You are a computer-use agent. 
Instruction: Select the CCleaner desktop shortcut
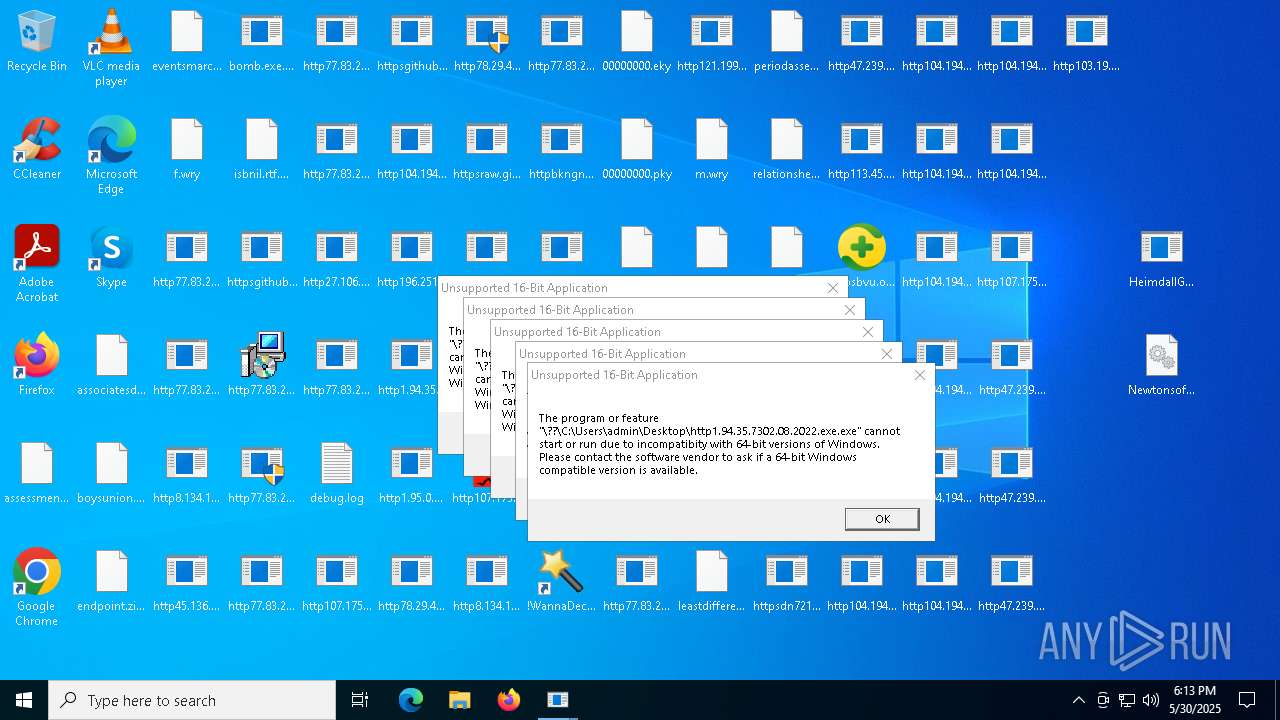[37, 149]
